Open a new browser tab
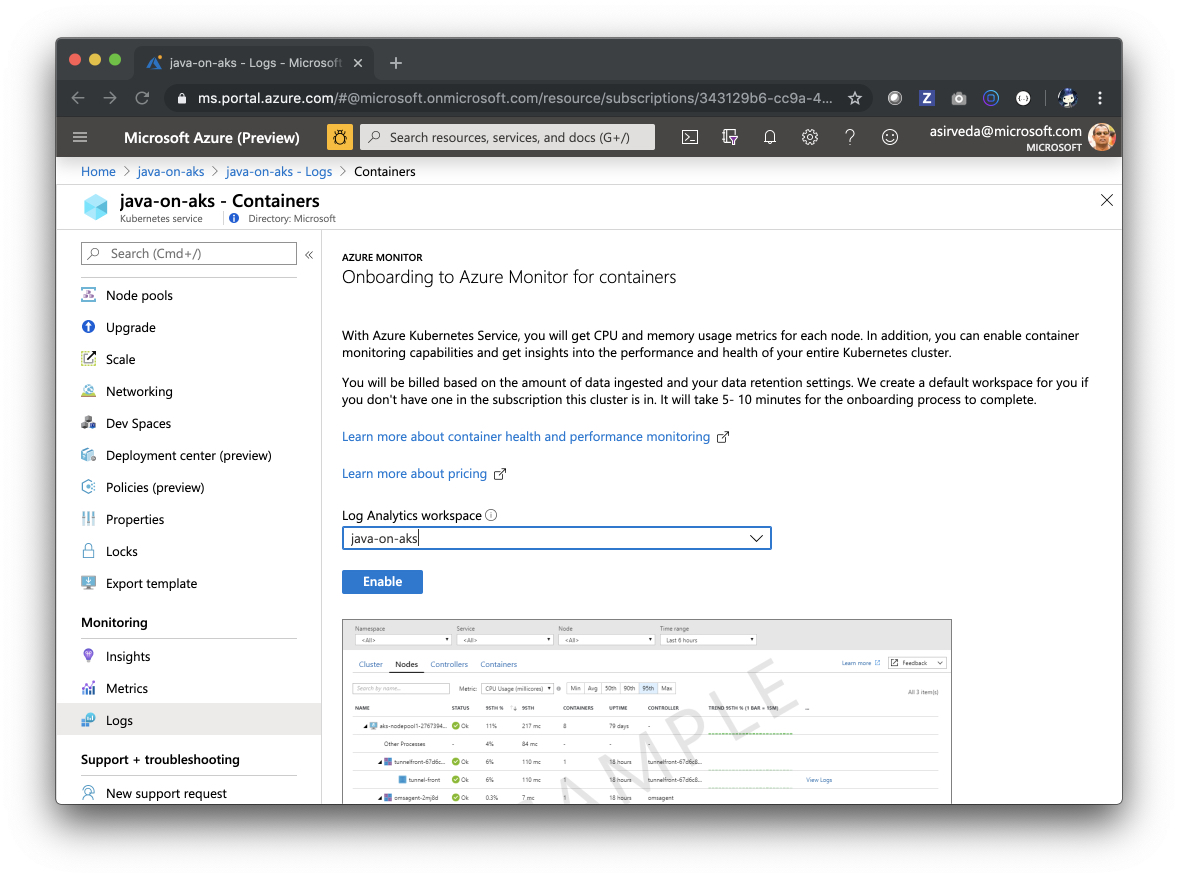1178x878 pixels. (396, 63)
